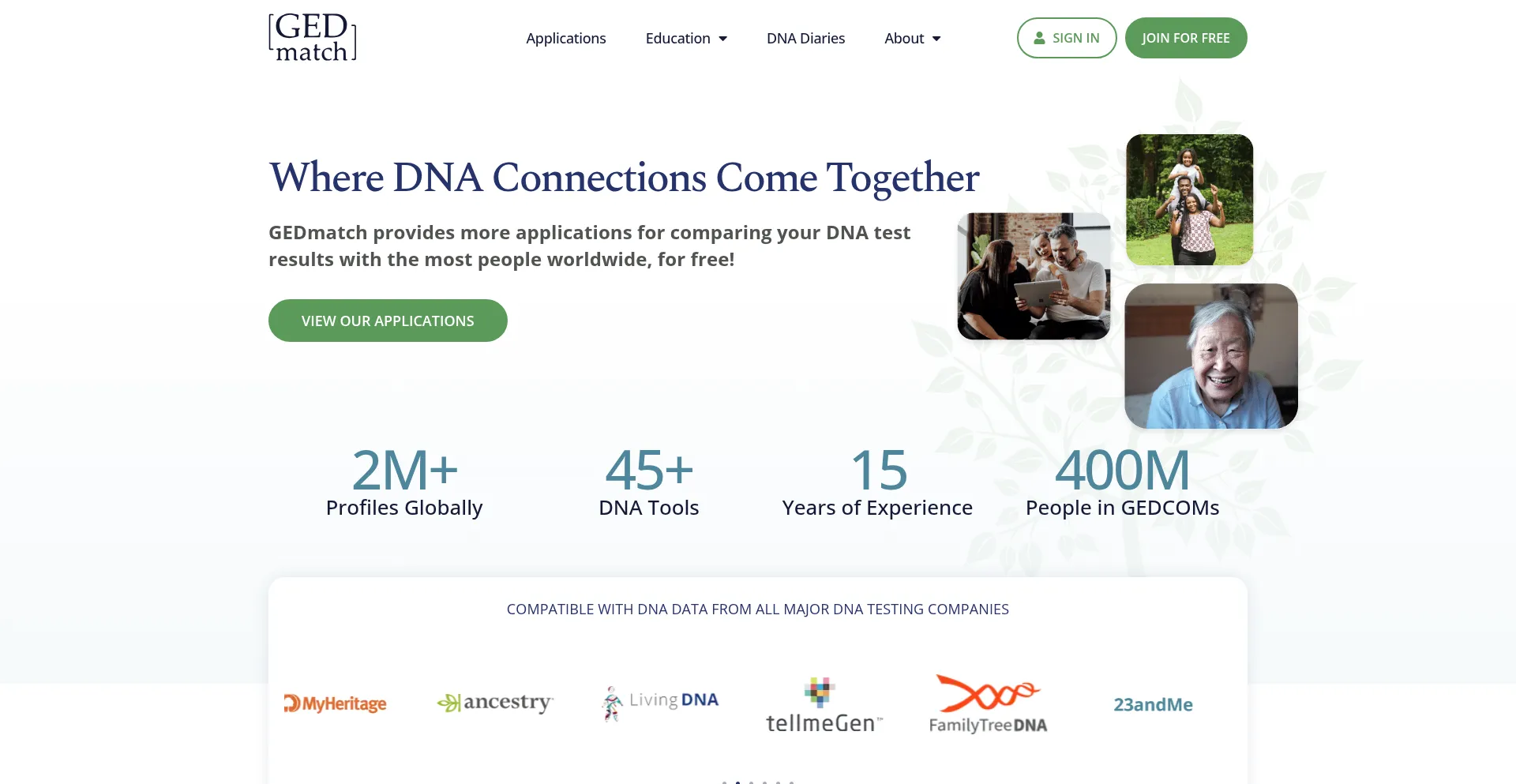Open the Applications menu item
The width and height of the screenshot is (1516, 784).
pyautogui.click(x=566, y=38)
